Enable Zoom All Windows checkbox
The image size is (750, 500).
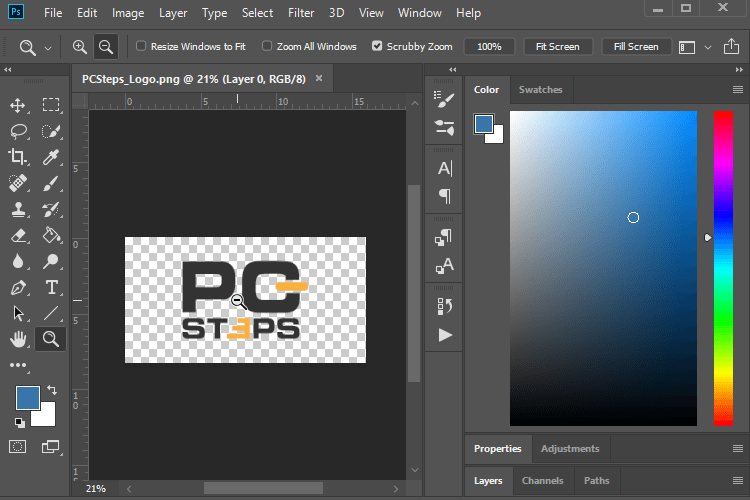click(x=267, y=46)
